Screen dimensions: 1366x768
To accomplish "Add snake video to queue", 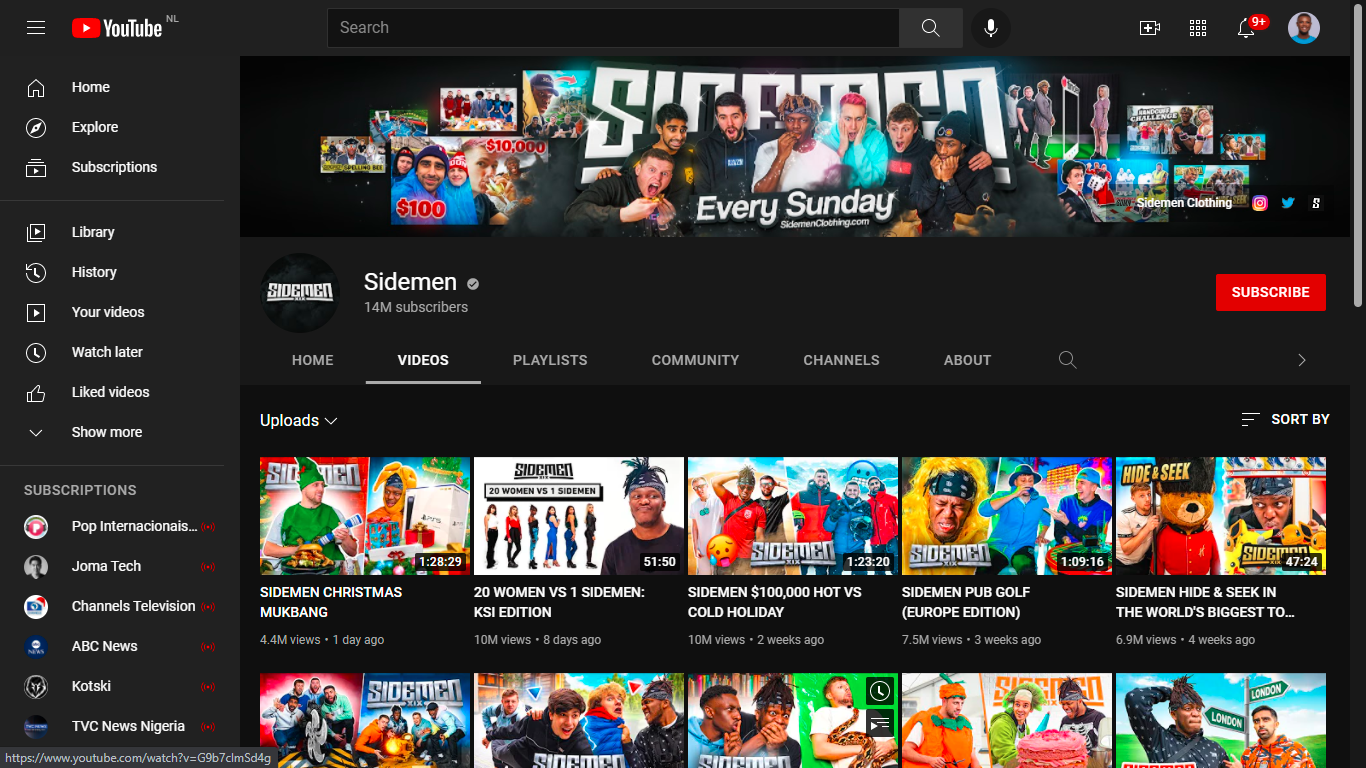I will pos(879,723).
